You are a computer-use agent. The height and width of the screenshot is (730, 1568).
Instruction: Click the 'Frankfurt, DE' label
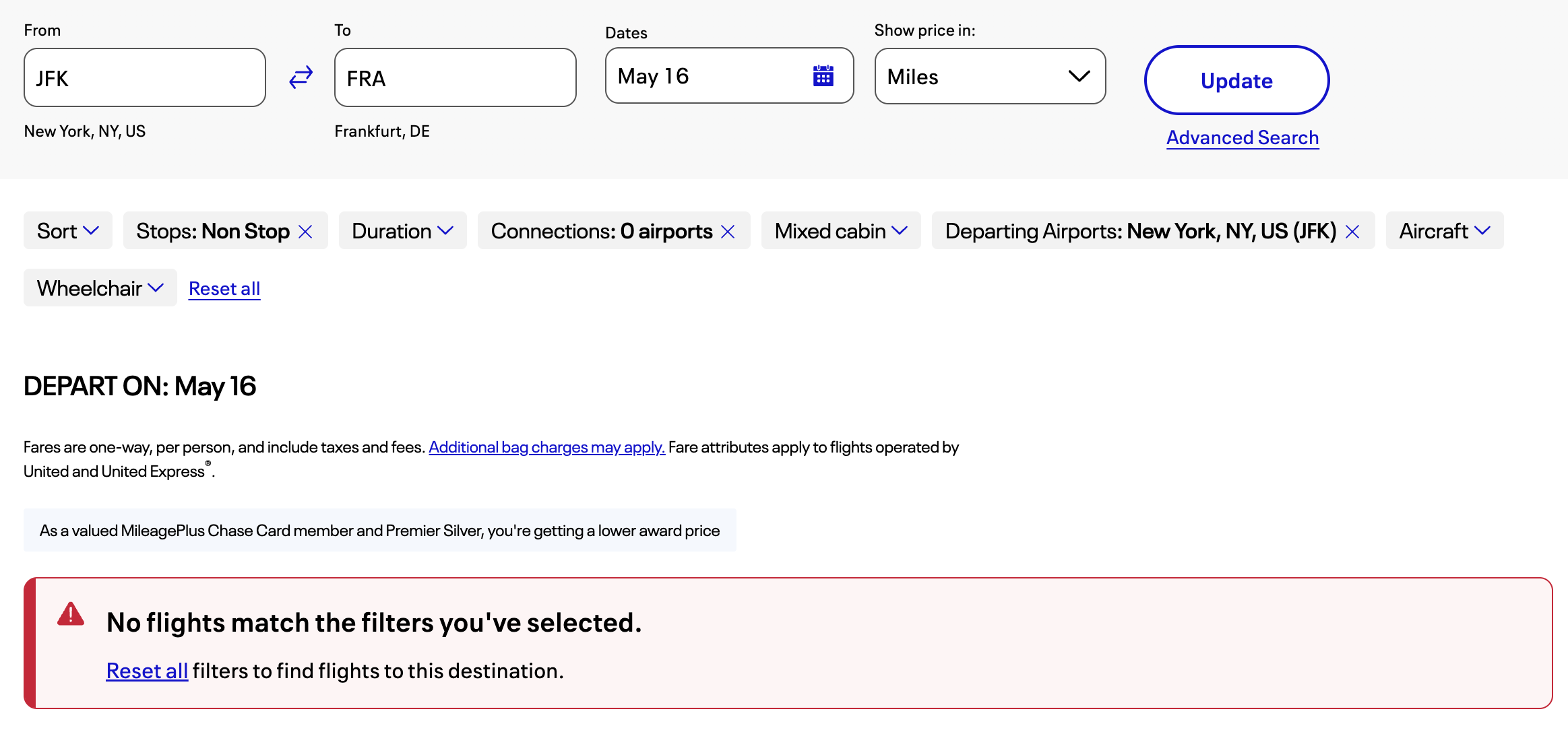(x=382, y=131)
